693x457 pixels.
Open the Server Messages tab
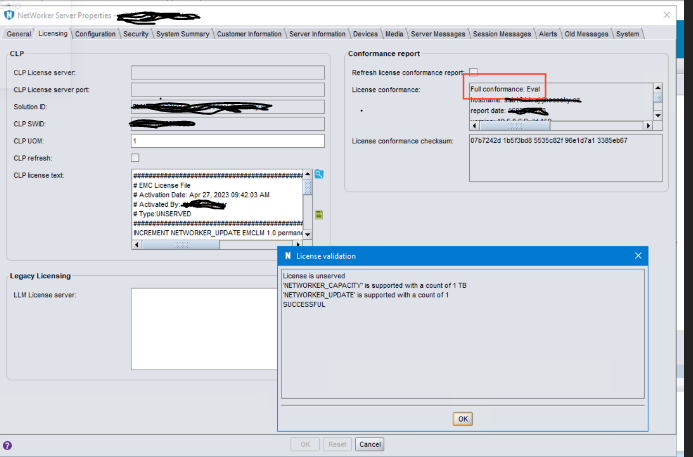pyautogui.click(x=438, y=34)
